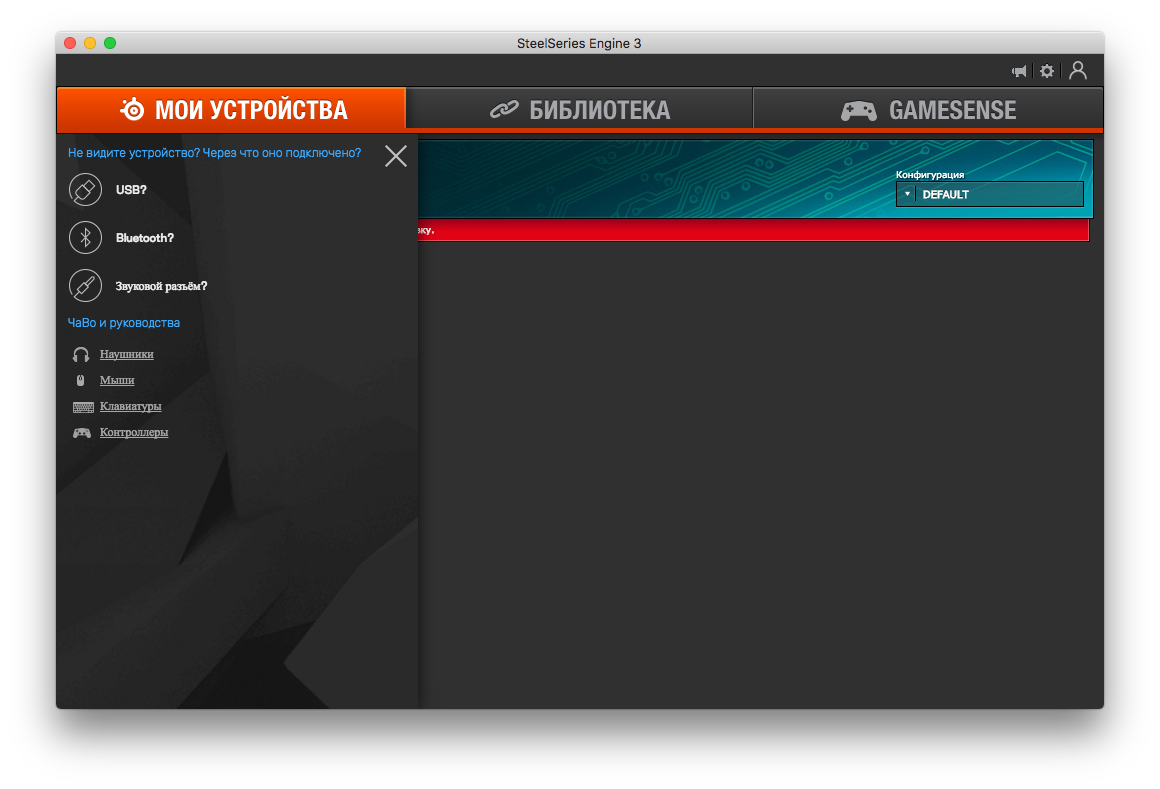Open the Мыши guide link
The height and width of the screenshot is (789, 1160).
(117, 380)
